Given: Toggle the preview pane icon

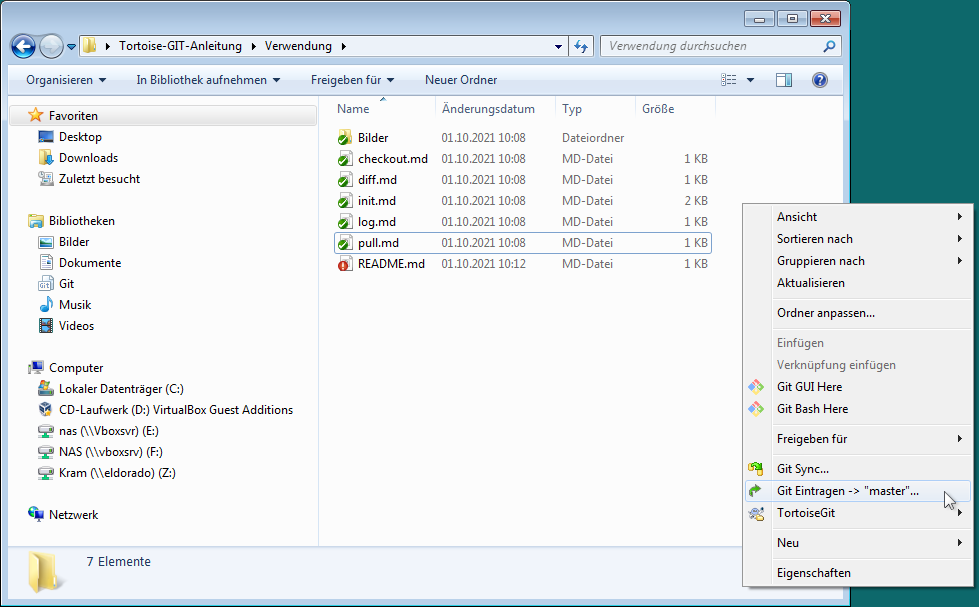Looking at the screenshot, I should [784, 80].
